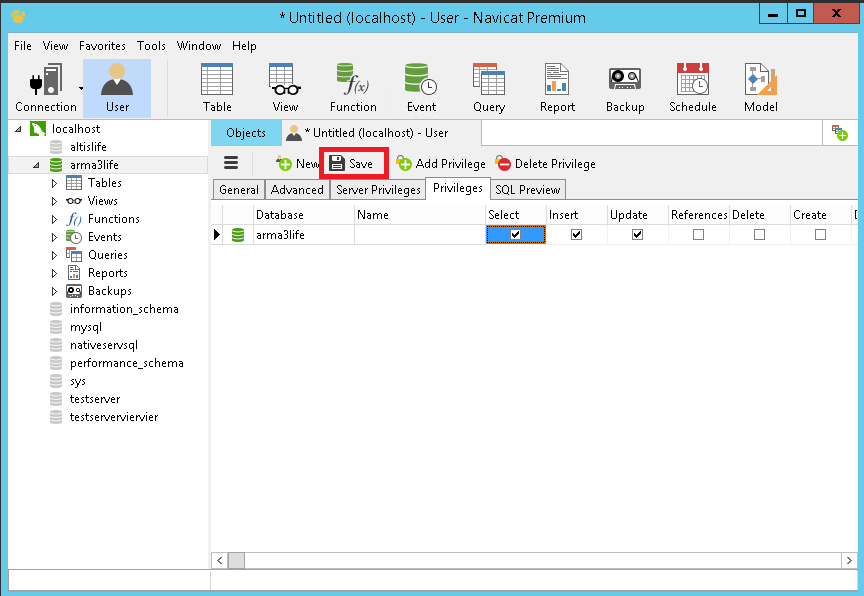Viewport: 864px width, 596px height.
Task: Open the Function toolbar icon
Action: (353, 88)
